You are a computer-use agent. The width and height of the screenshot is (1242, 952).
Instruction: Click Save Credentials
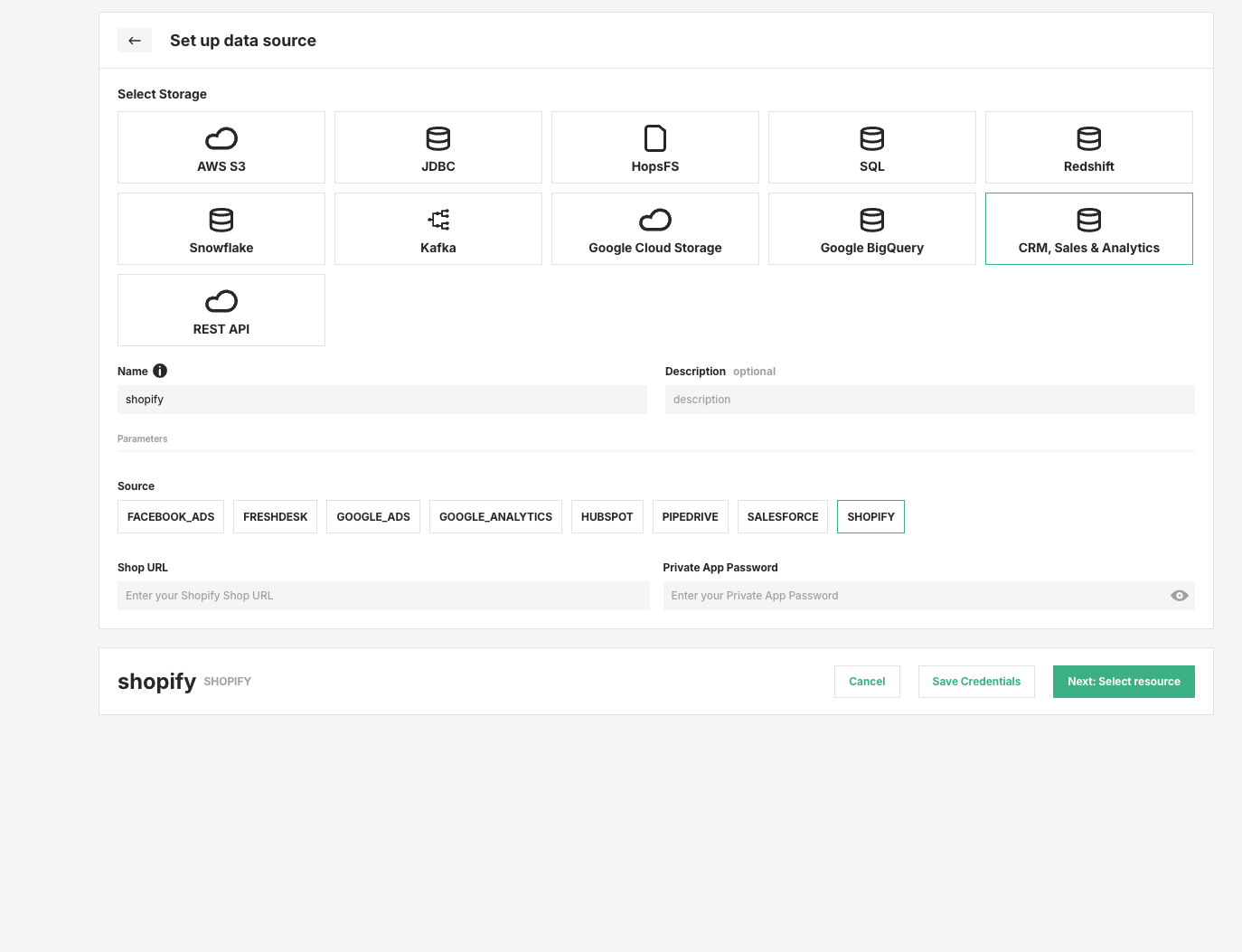click(x=976, y=681)
